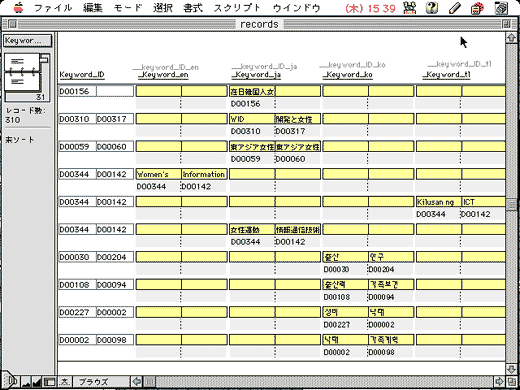Open the スクリプト menu
The image size is (520, 390).
[237, 8]
